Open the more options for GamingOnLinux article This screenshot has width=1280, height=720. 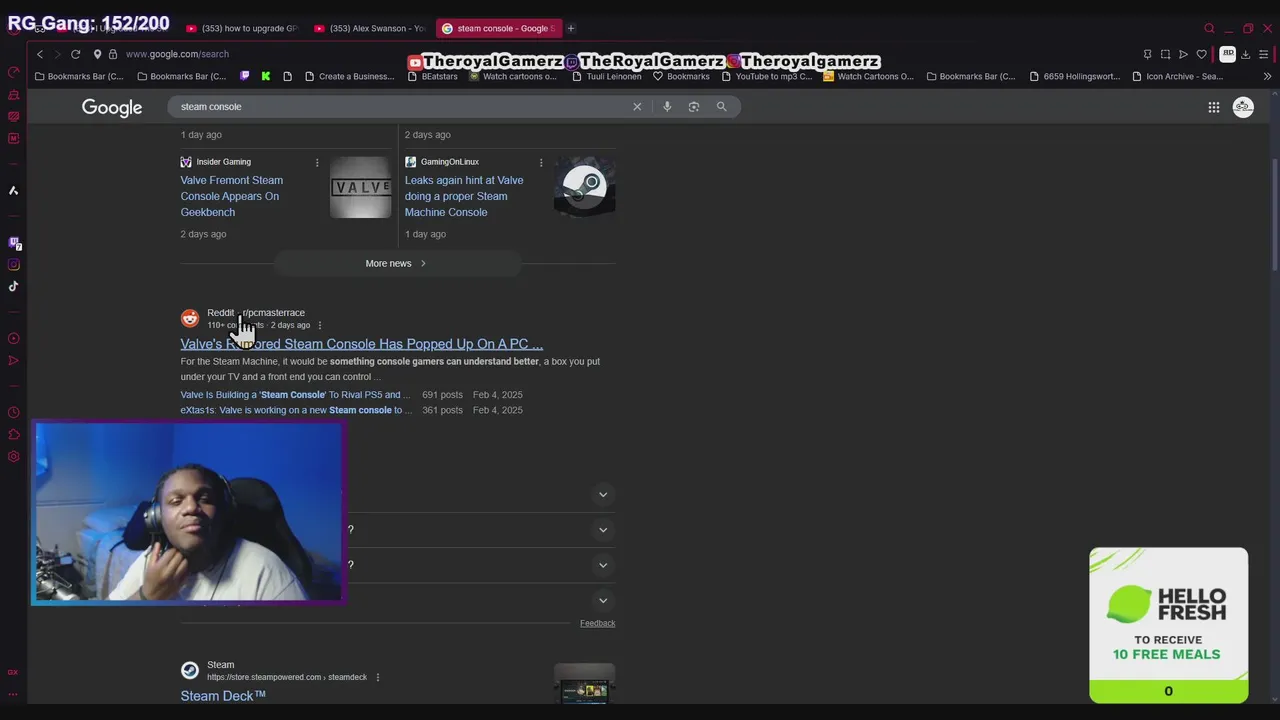click(x=541, y=162)
